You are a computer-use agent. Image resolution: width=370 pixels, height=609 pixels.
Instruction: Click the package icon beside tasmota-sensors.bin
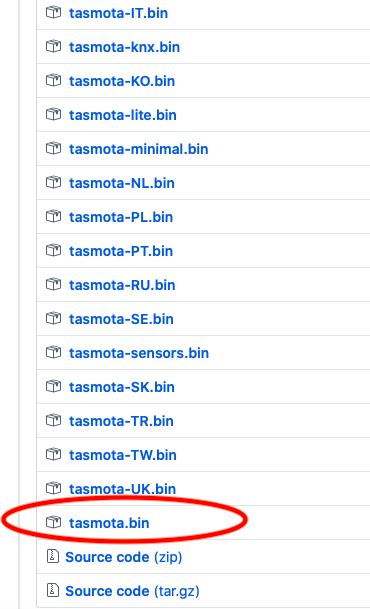tap(53, 353)
